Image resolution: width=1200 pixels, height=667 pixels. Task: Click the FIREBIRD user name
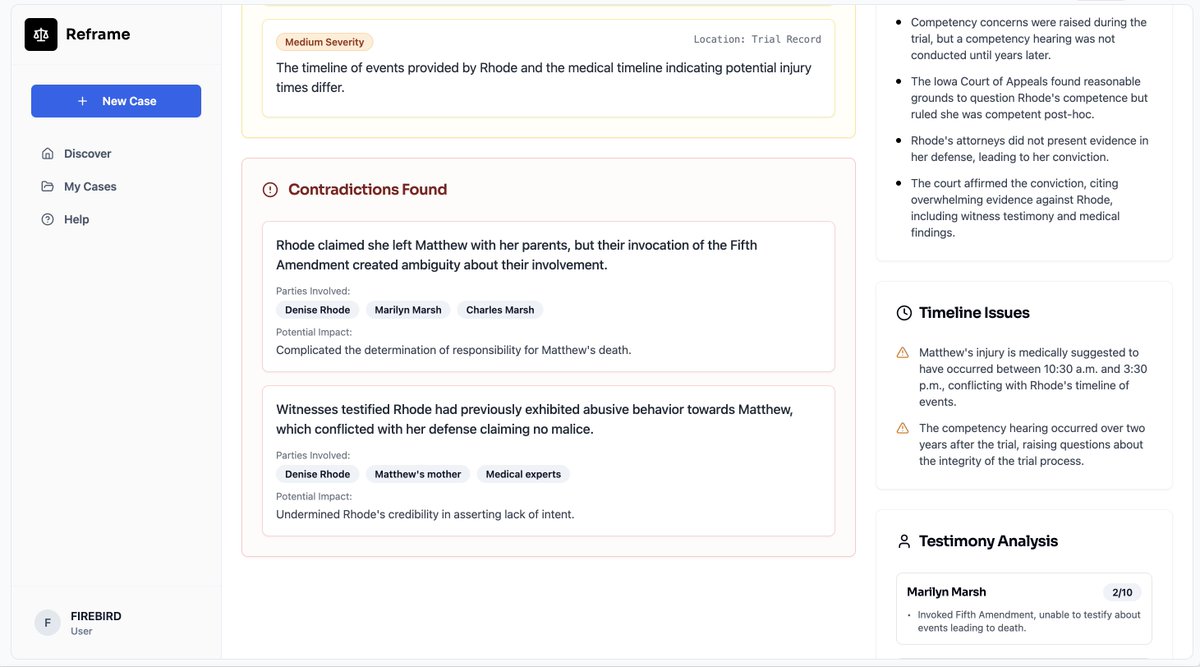tap(96, 616)
